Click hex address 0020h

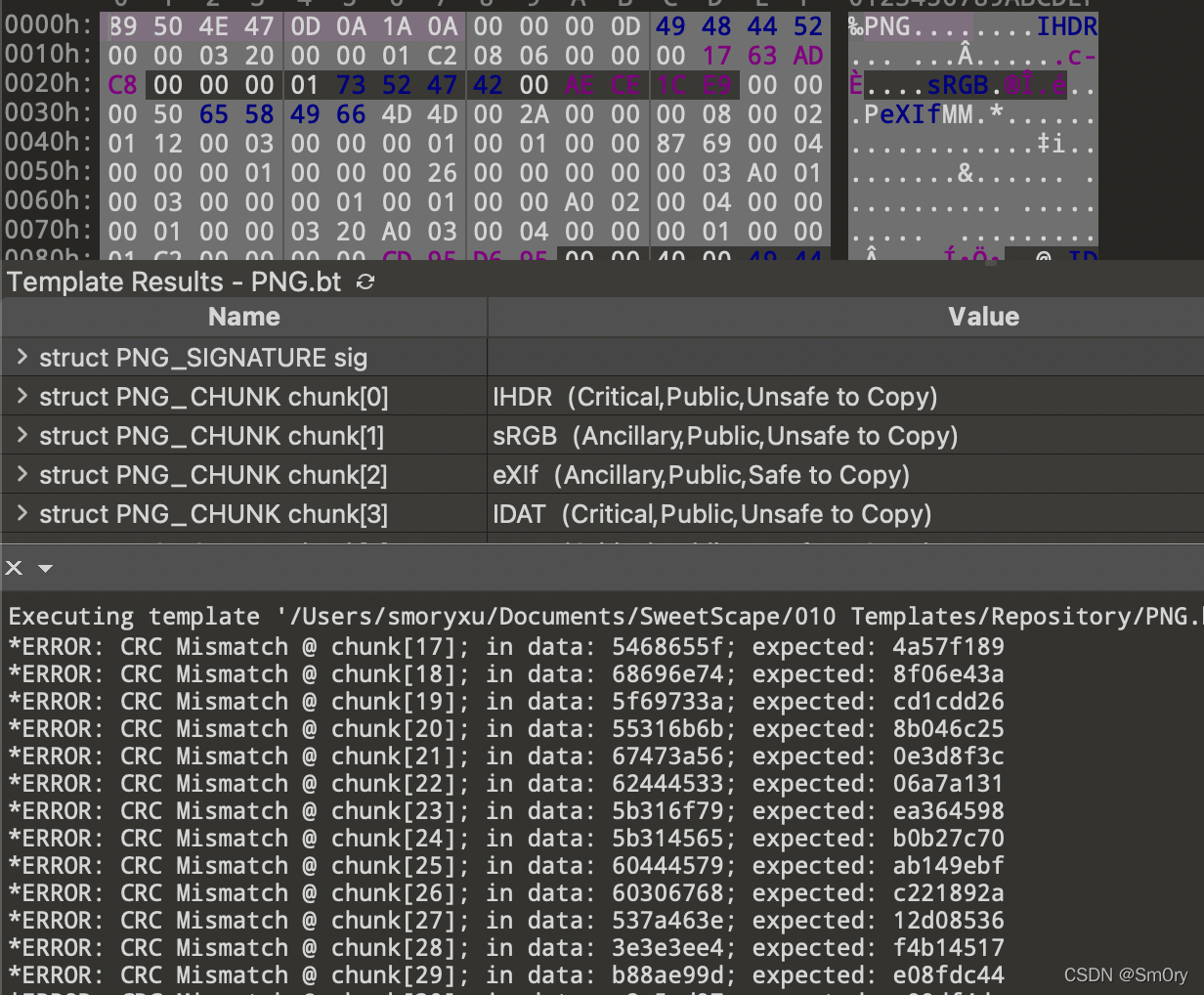[x=49, y=85]
